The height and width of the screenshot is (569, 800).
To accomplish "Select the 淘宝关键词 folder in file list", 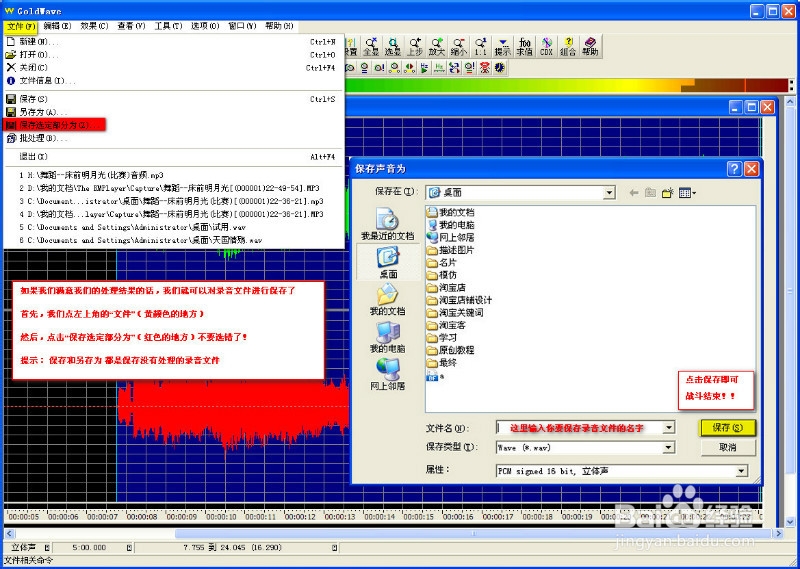I will (x=455, y=312).
